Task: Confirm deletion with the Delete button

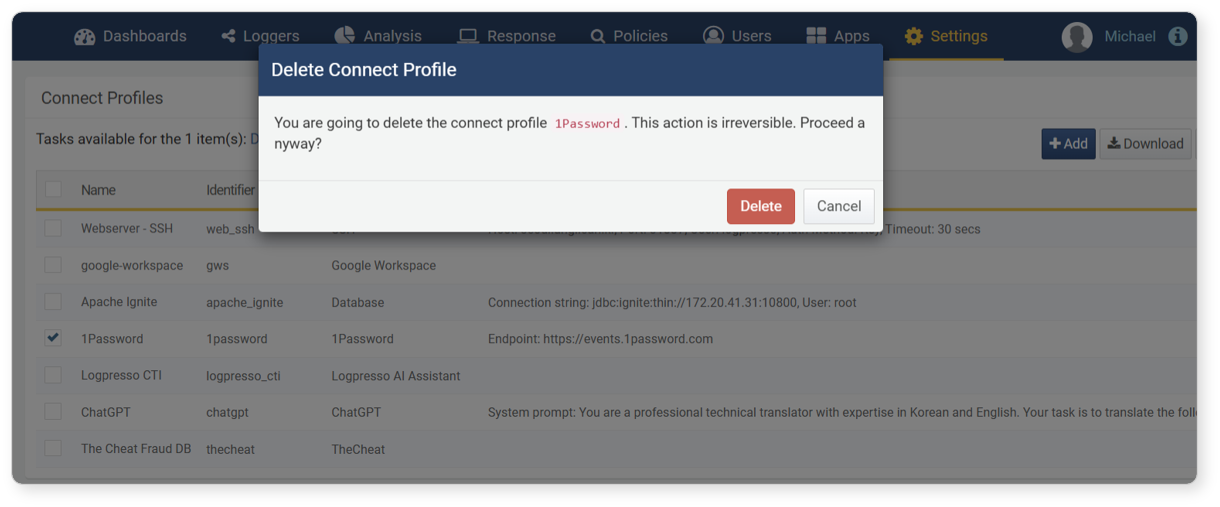Action: pos(761,206)
